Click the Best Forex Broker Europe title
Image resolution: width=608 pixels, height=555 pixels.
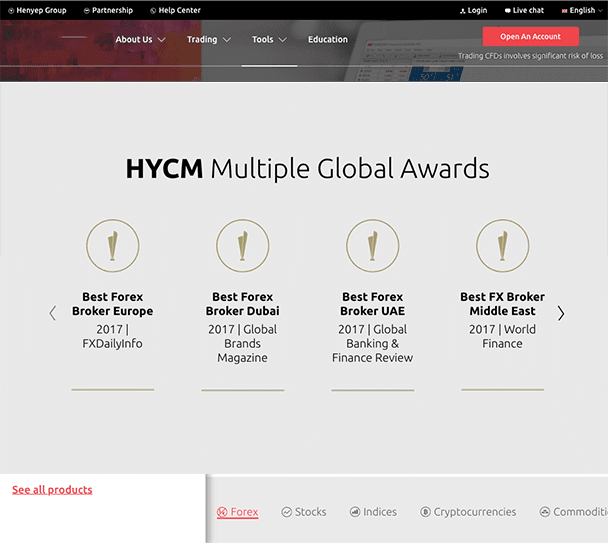click(x=112, y=304)
